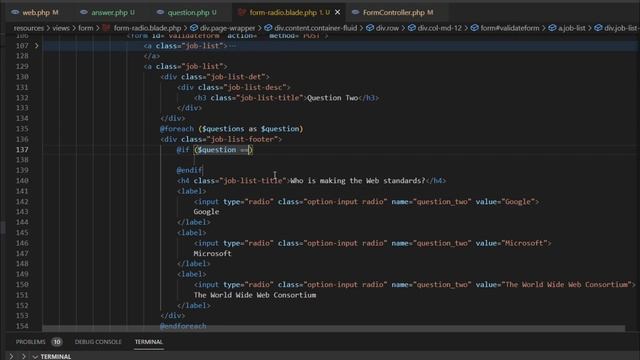Open the Debug Console panel tab
Viewport: 640px width, 360px height.
[x=98, y=342]
